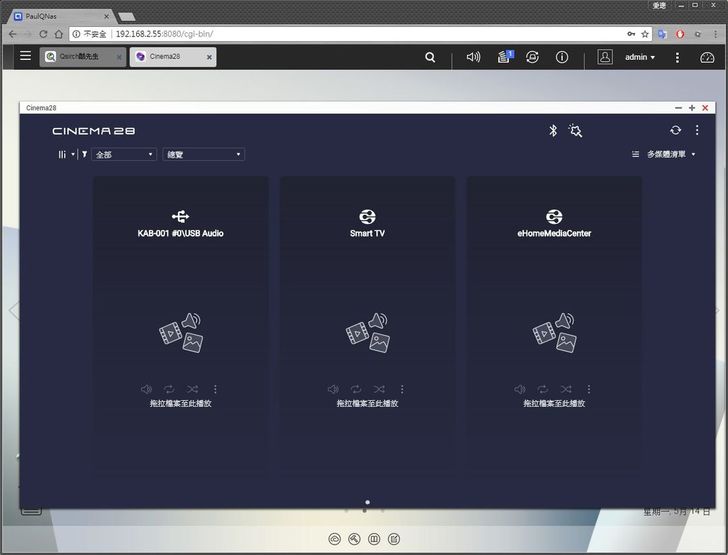Toggle shuffle on the eHomeMediaCenter card
This screenshot has height=555, width=728.
pos(566,389)
